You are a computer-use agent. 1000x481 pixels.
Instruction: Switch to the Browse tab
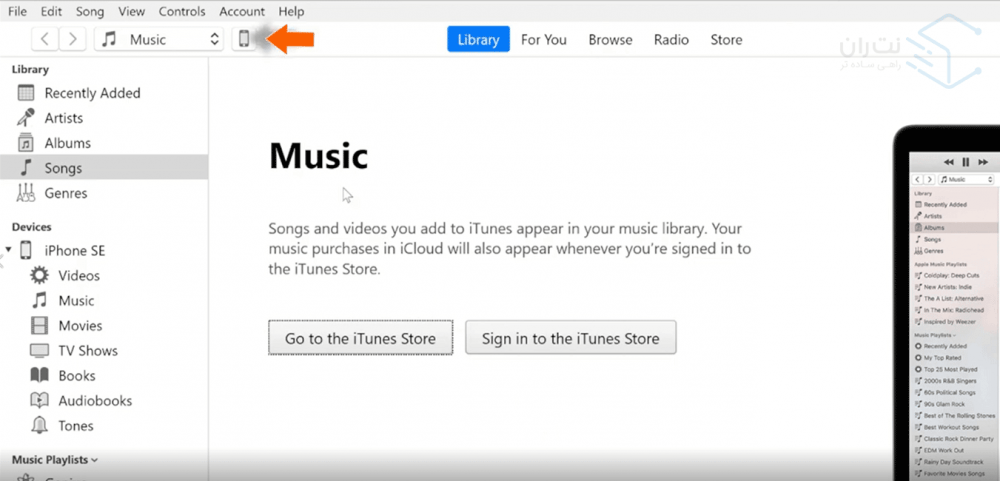click(x=610, y=39)
